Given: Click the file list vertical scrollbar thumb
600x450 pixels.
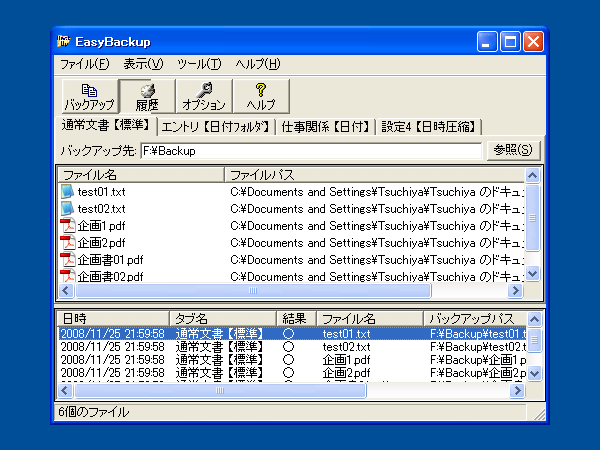Looking at the screenshot, I should point(532,218).
